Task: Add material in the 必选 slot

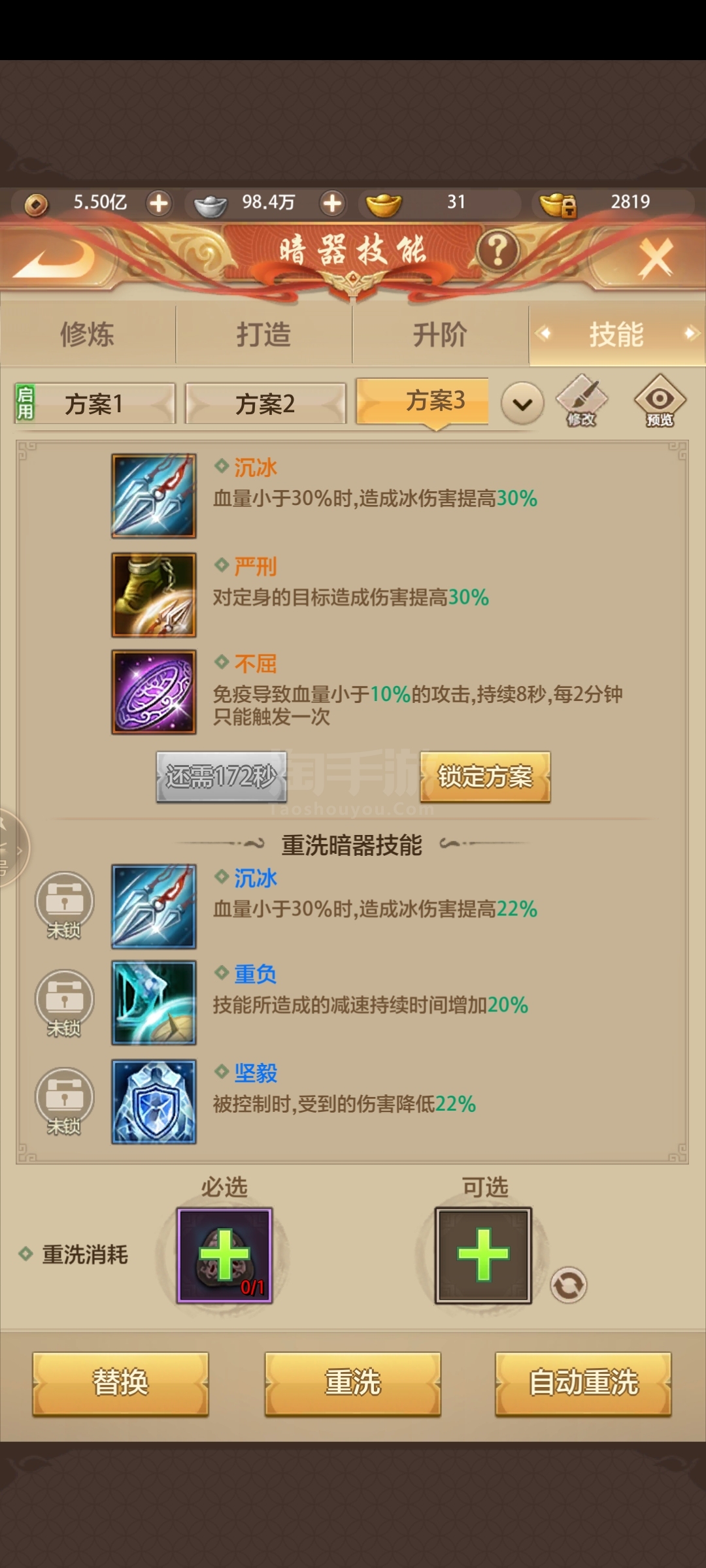Action: pos(224,1255)
